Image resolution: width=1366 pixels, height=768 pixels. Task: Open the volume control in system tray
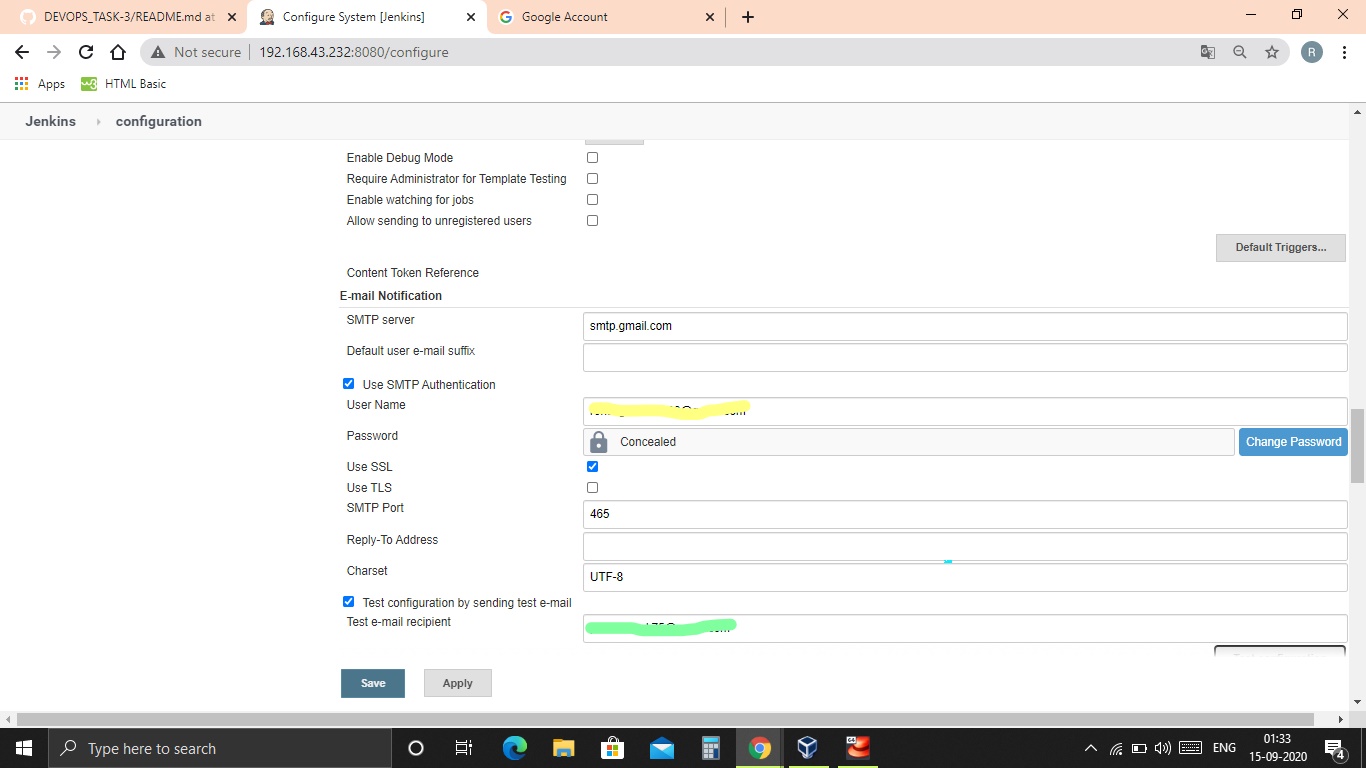1162,748
